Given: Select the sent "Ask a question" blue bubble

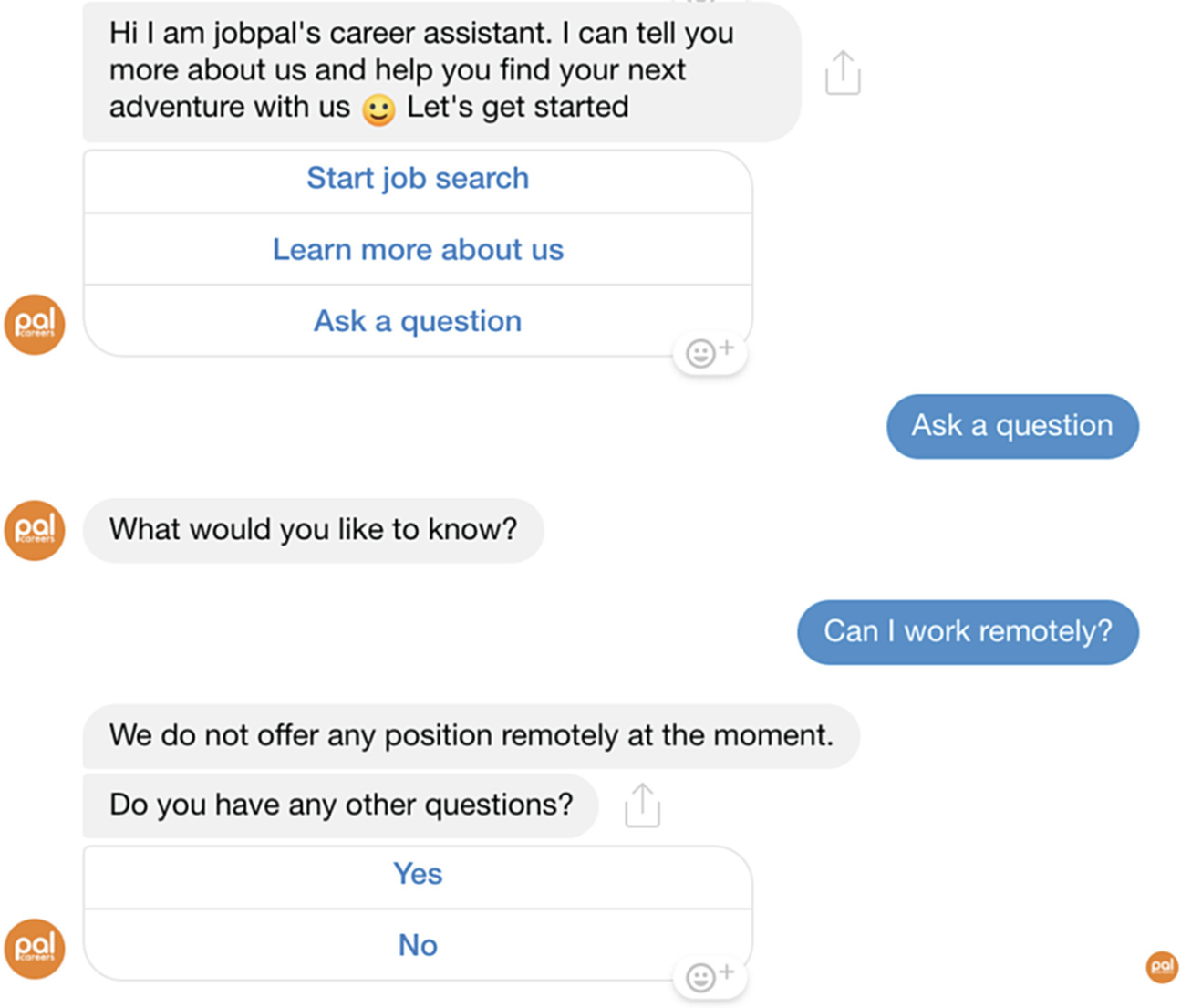Looking at the screenshot, I should click(x=1012, y=426).
